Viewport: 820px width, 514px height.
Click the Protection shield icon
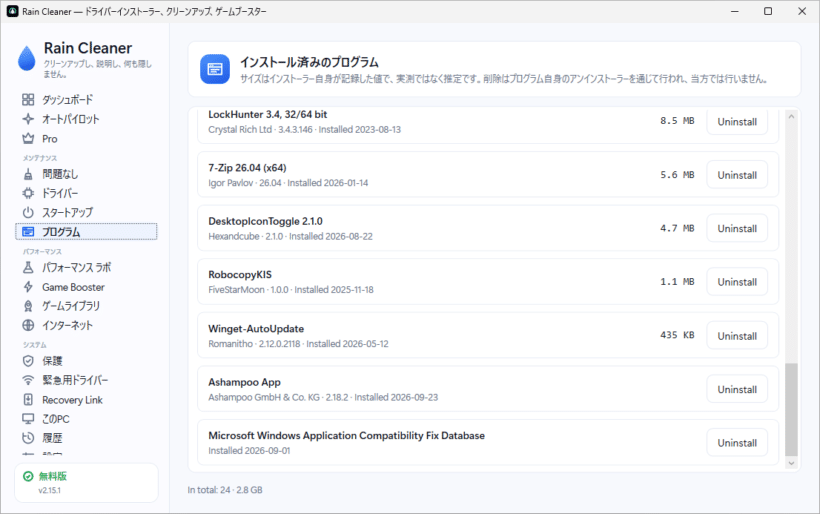(x=28, y=361)
